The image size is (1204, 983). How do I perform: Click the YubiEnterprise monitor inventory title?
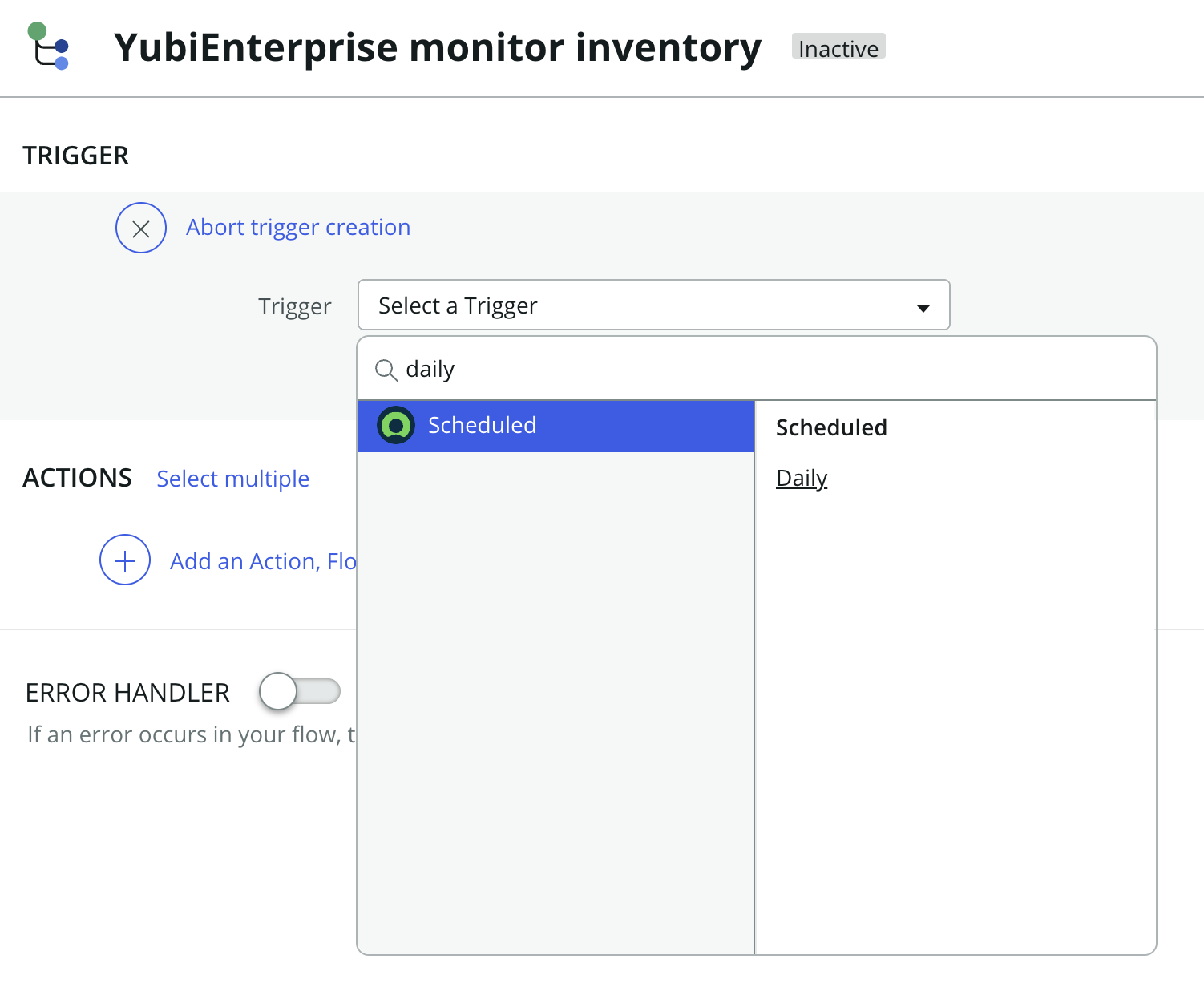438,47
